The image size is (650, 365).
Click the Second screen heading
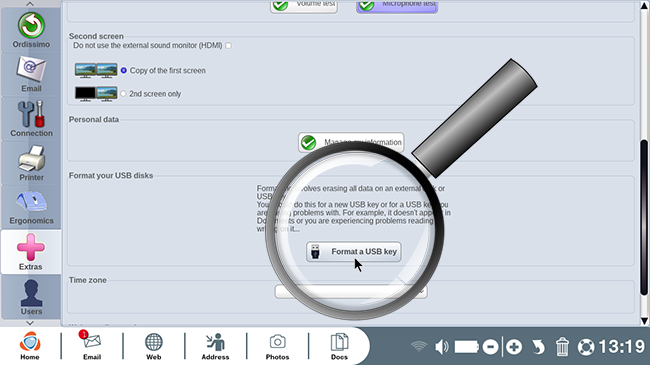[96, 36]
